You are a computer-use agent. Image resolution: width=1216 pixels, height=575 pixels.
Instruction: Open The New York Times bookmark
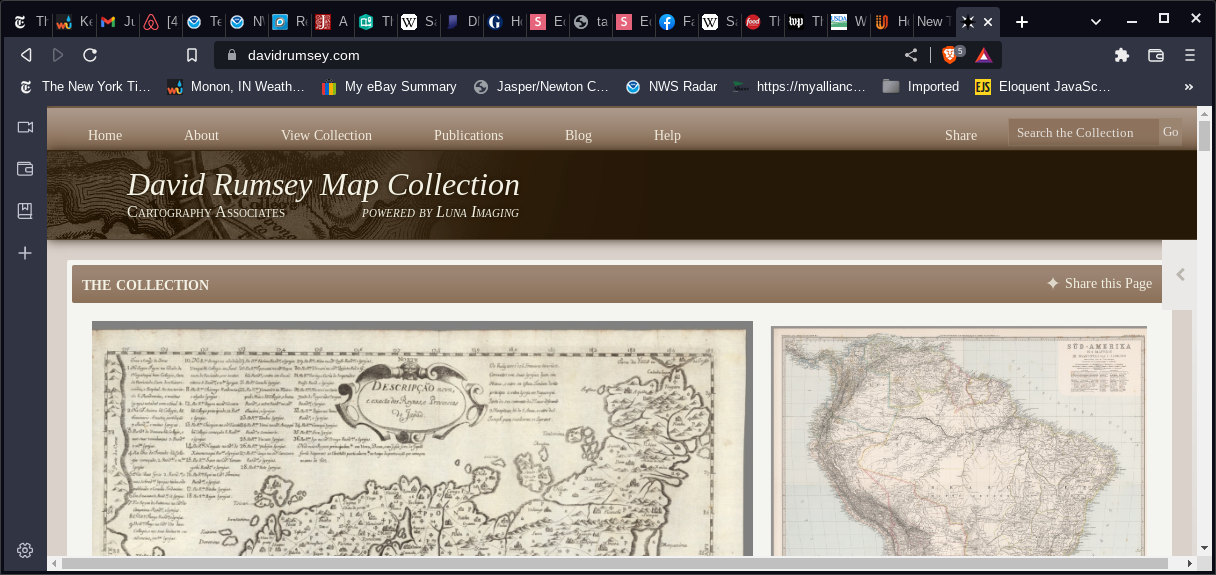[85, 87]
